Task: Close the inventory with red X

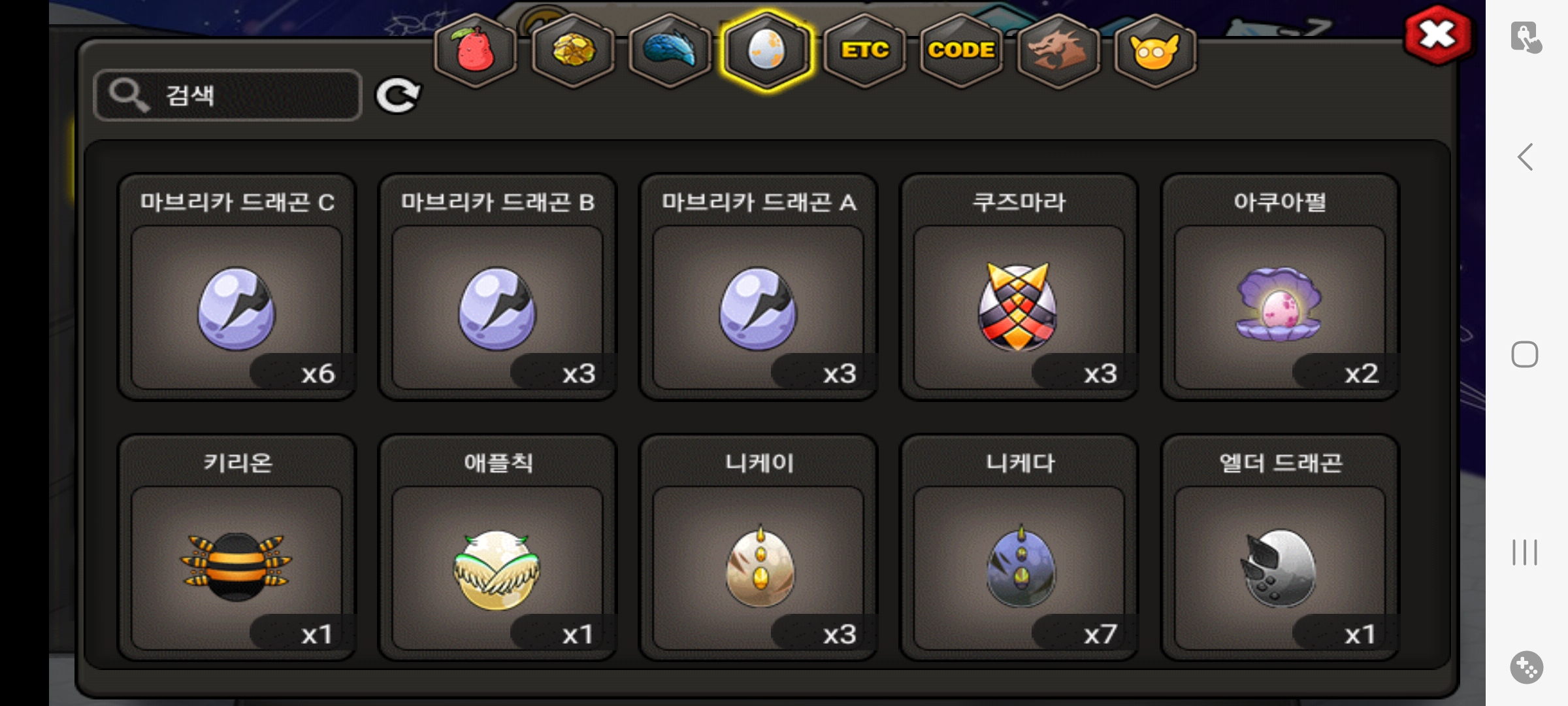Action: coord(1437,35)
